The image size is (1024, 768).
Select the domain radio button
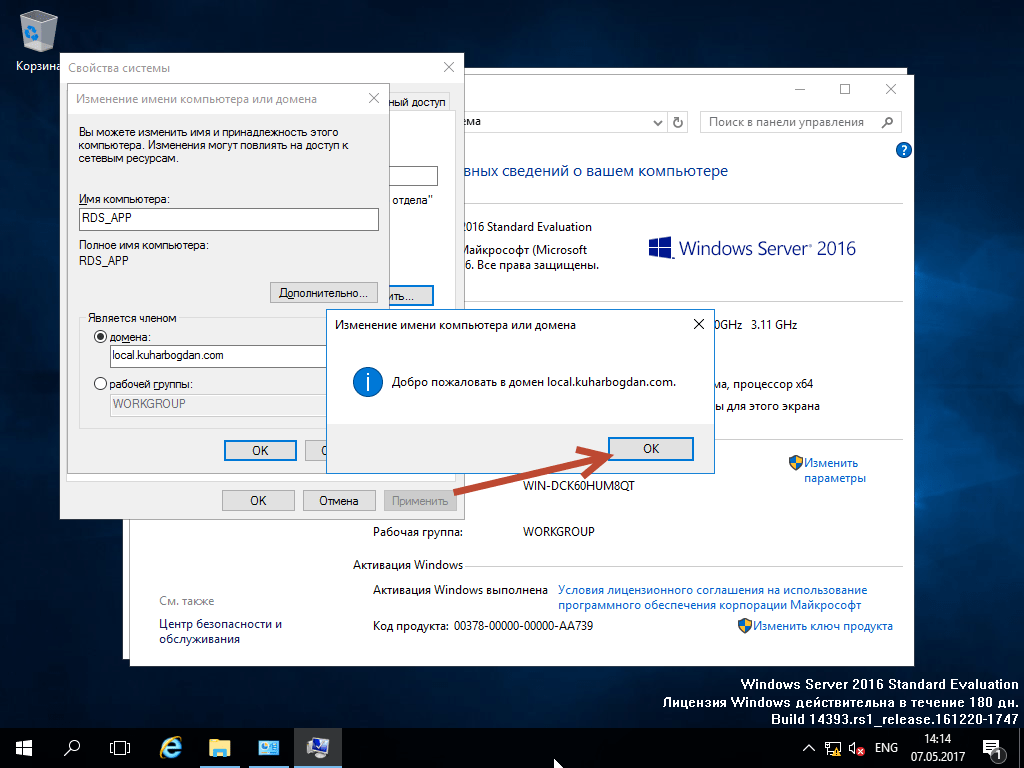point(100,337)
